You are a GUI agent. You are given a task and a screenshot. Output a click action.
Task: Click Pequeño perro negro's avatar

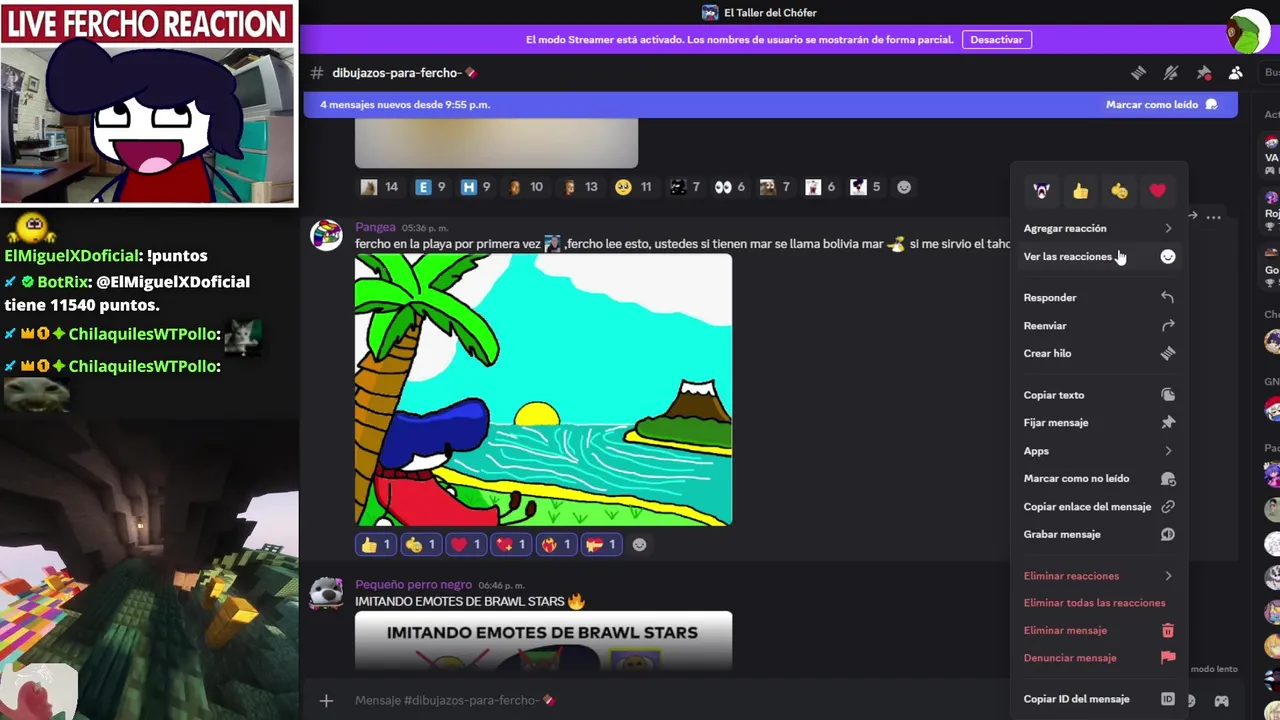coord(326,592)
